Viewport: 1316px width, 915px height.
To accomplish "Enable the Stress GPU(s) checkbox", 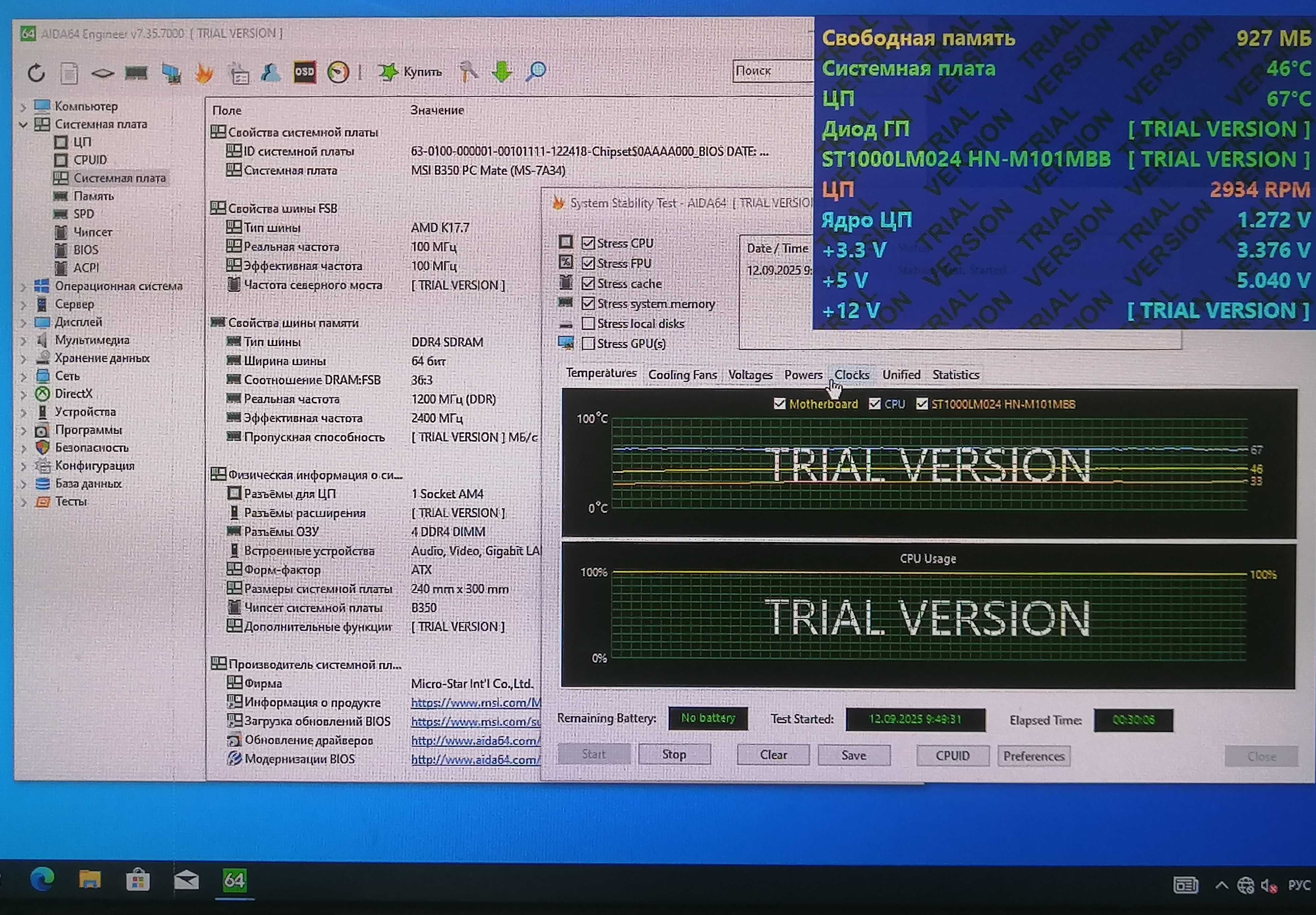I will click(587, 344).
